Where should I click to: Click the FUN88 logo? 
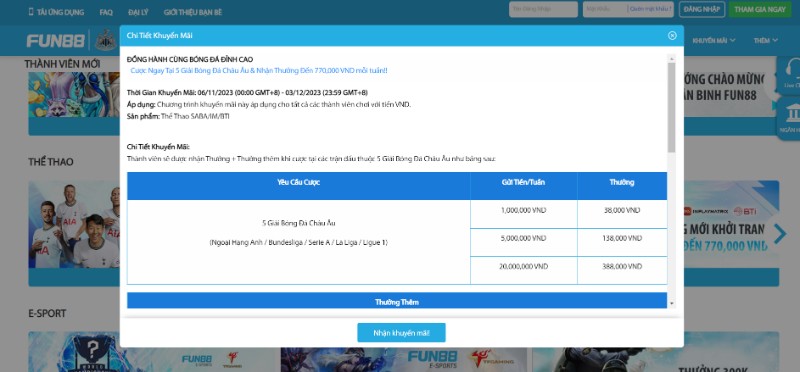click(55, 41)
